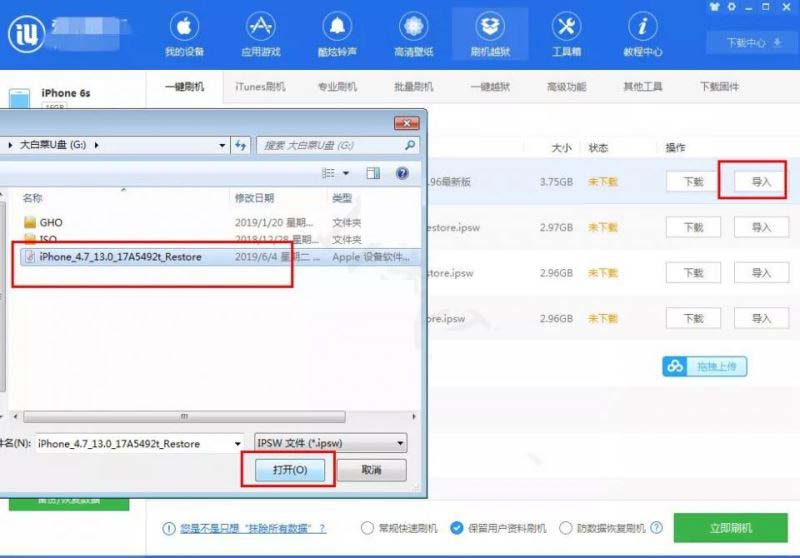
Task: Click 导入 for the 2.97GB firmware
Action: [761, 227]
